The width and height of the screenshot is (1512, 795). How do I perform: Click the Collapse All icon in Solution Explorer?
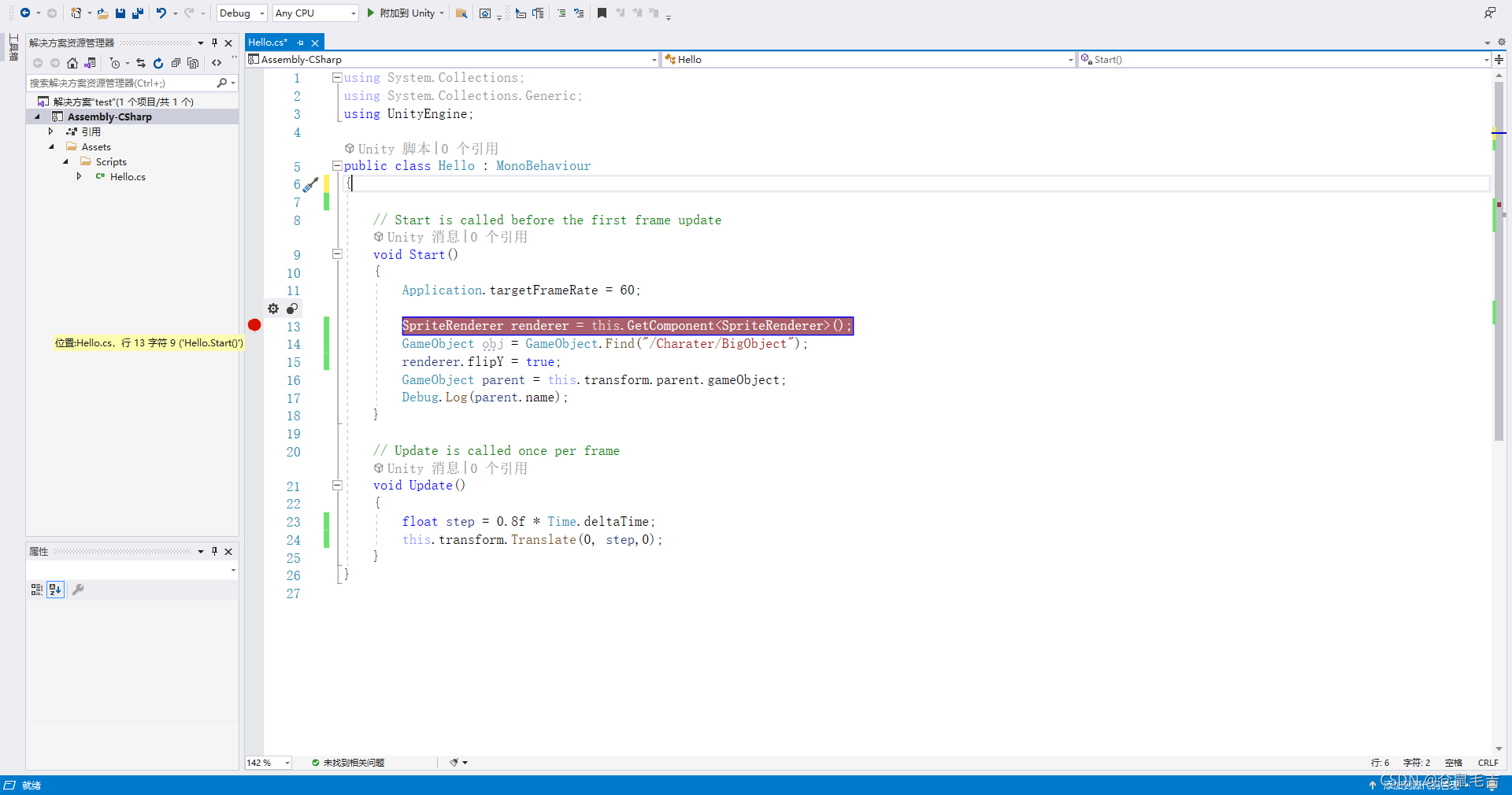coord(176,63)
